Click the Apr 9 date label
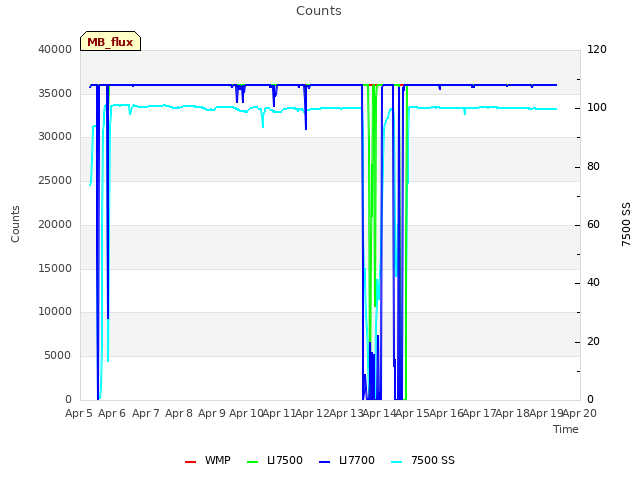The width and height of the screenshot is (640, 480). (212, 413)
